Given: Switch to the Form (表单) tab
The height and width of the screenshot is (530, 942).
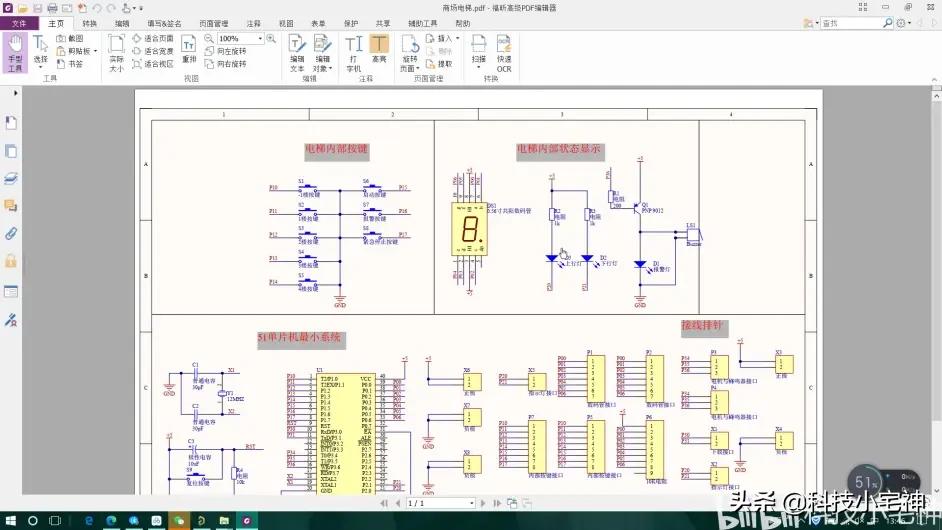Looking at the screenshot, I should click(x=318, y=23).
